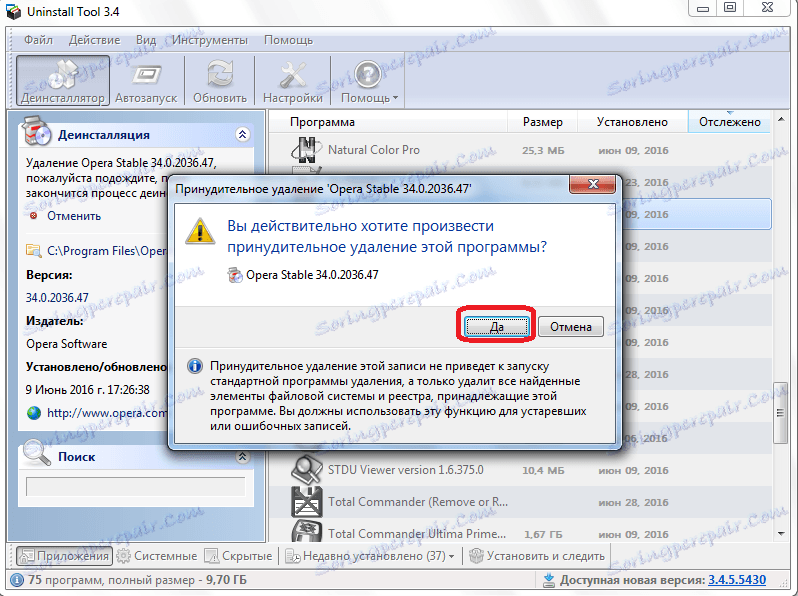This screenshot has width=798, height=596.
Task: Switch to Скрытые tab
Action: 239,556
